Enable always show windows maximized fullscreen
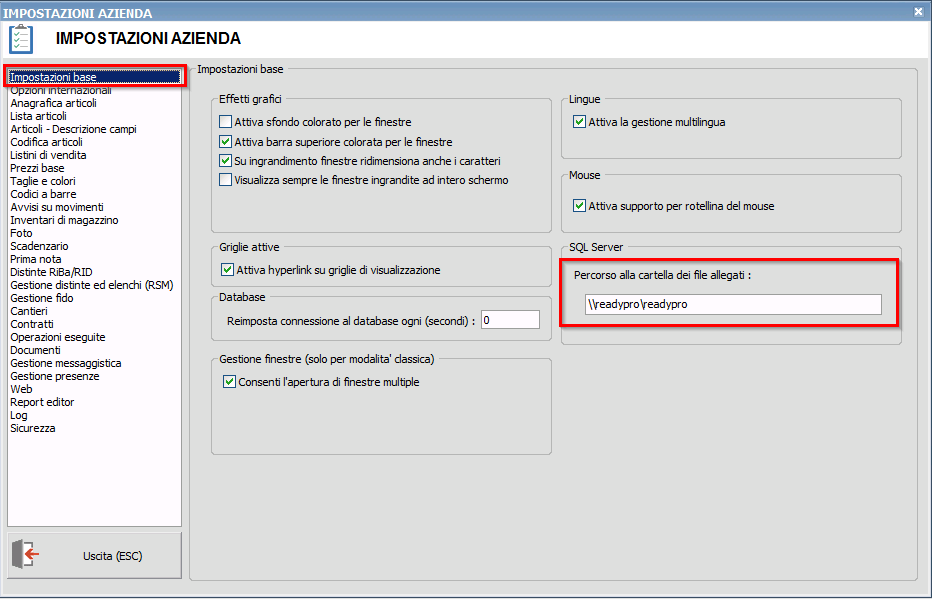Image resolution: width=932 pixels, height=599 pixels. (x=226, y=180)
